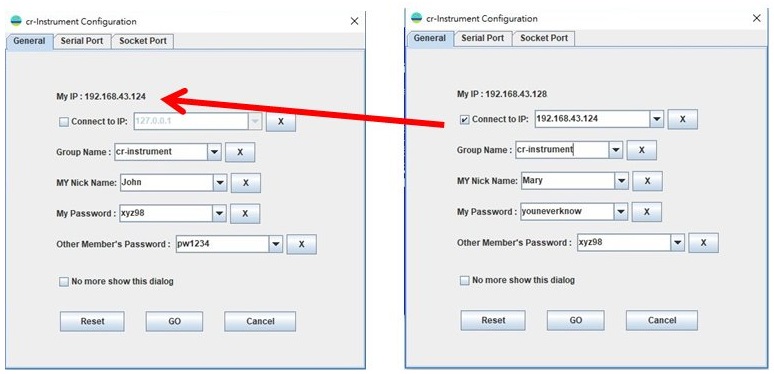Close the left cr-Instrument Configuration window
Screen dimensions: 774x374
point(354,21)
